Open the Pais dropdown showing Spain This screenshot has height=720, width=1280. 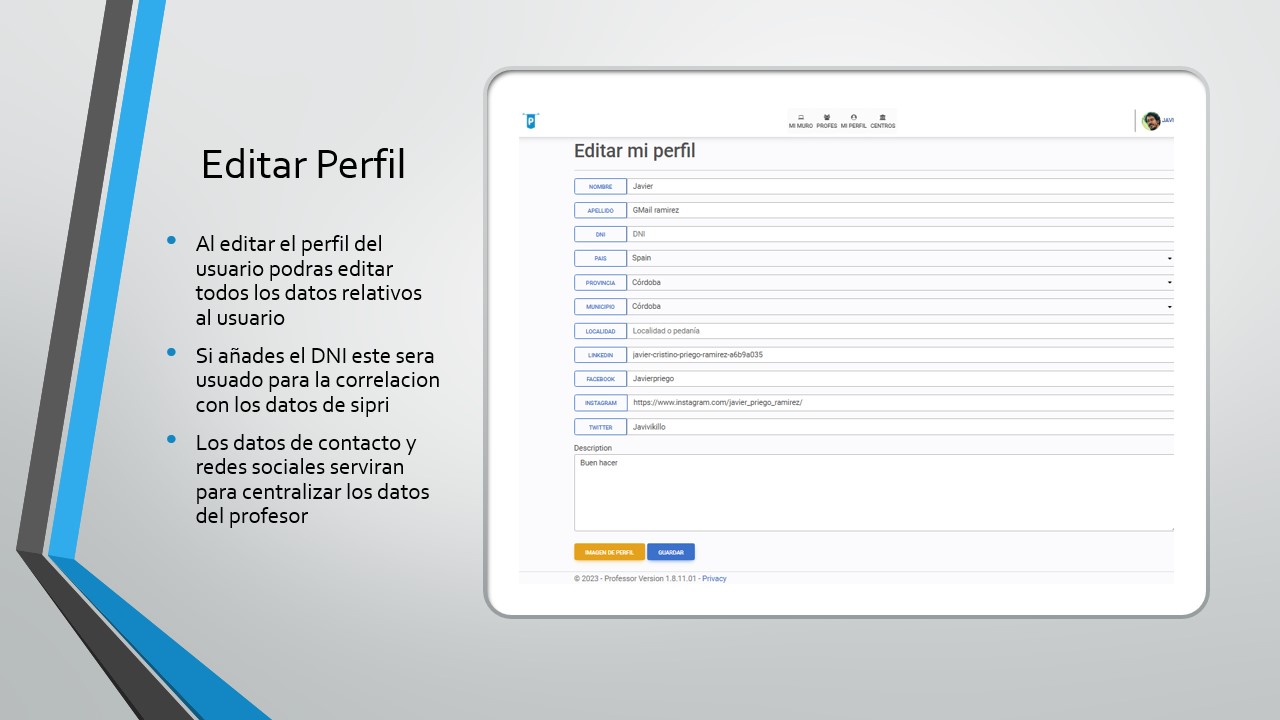(x=900, y=258)
